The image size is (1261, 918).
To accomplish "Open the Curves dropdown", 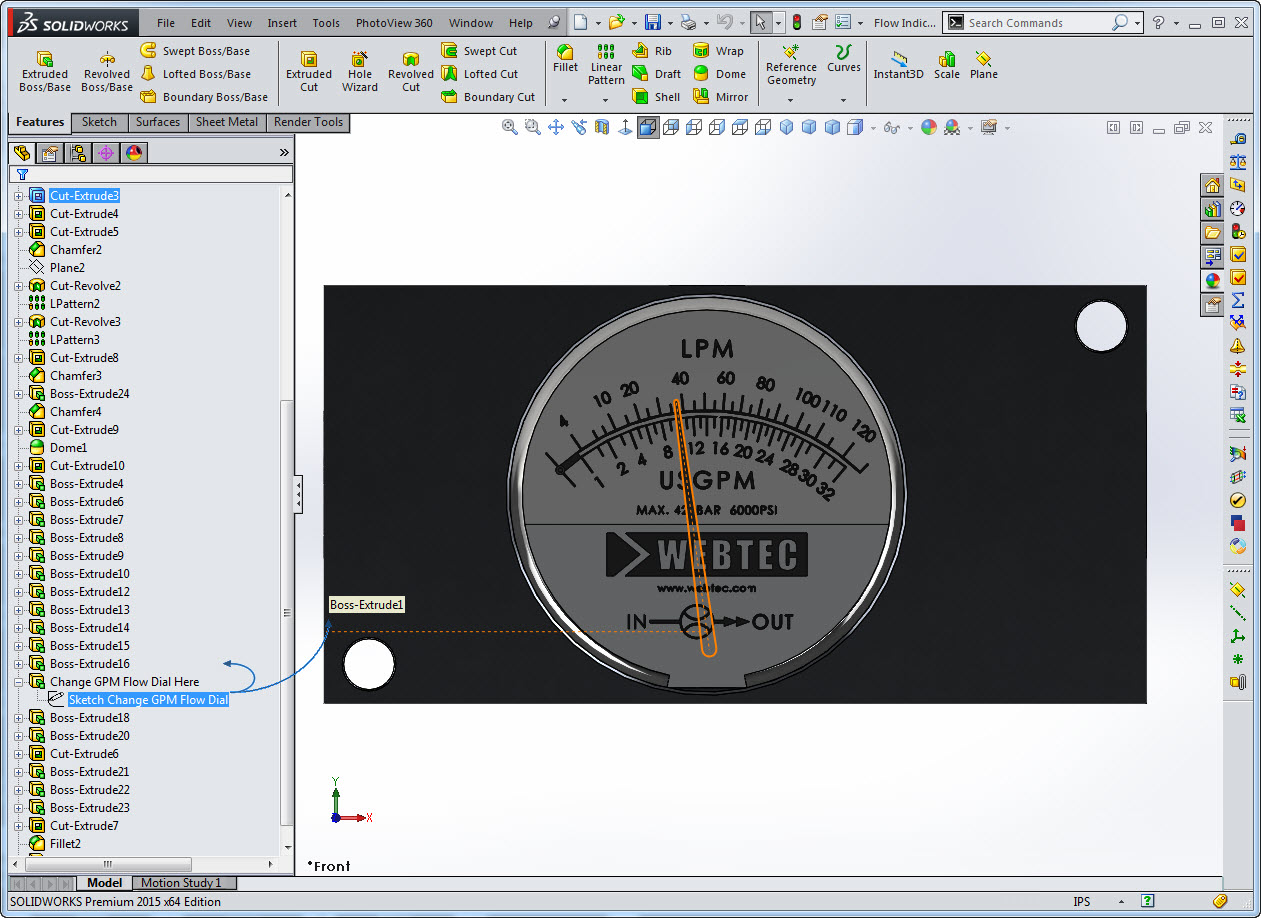I will click(x=843, y=100).
